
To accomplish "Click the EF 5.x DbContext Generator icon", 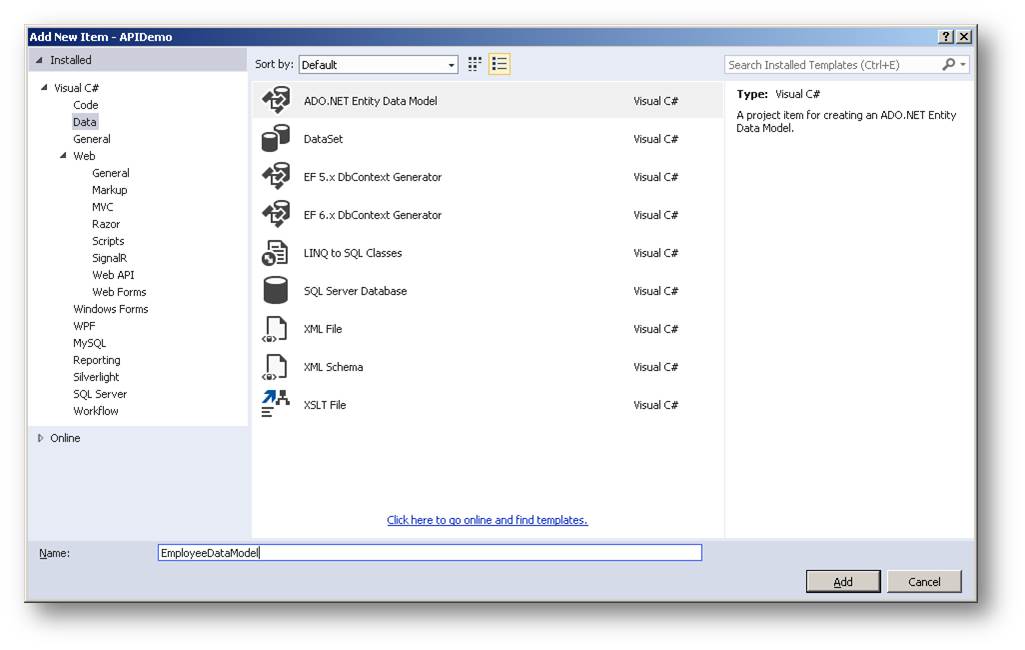I will 276,177.
